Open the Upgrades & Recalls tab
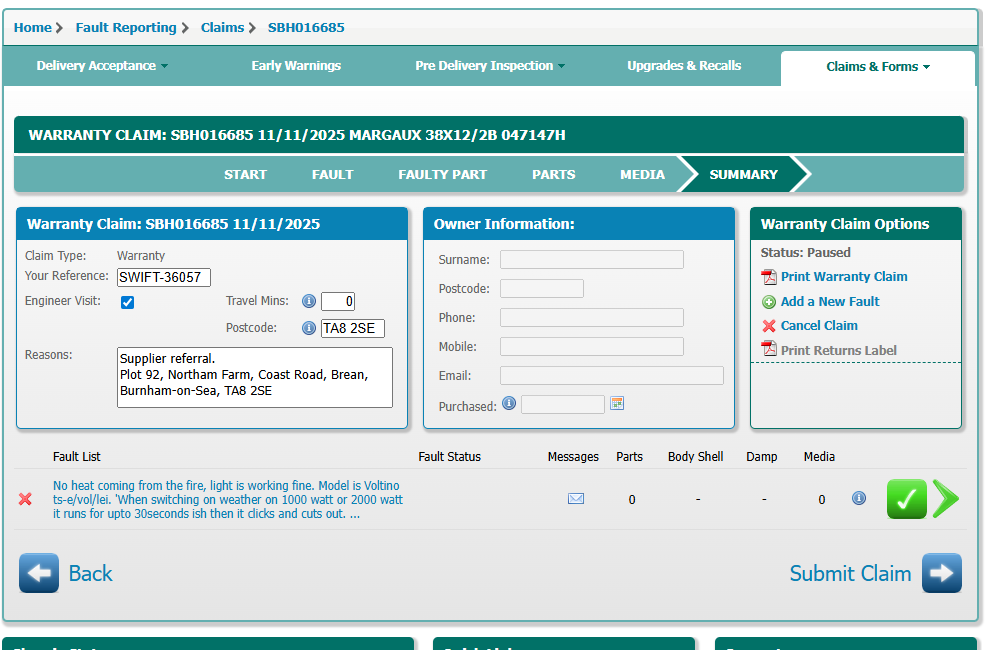Screen dimensions: 1005x650 tap(684, 66)
